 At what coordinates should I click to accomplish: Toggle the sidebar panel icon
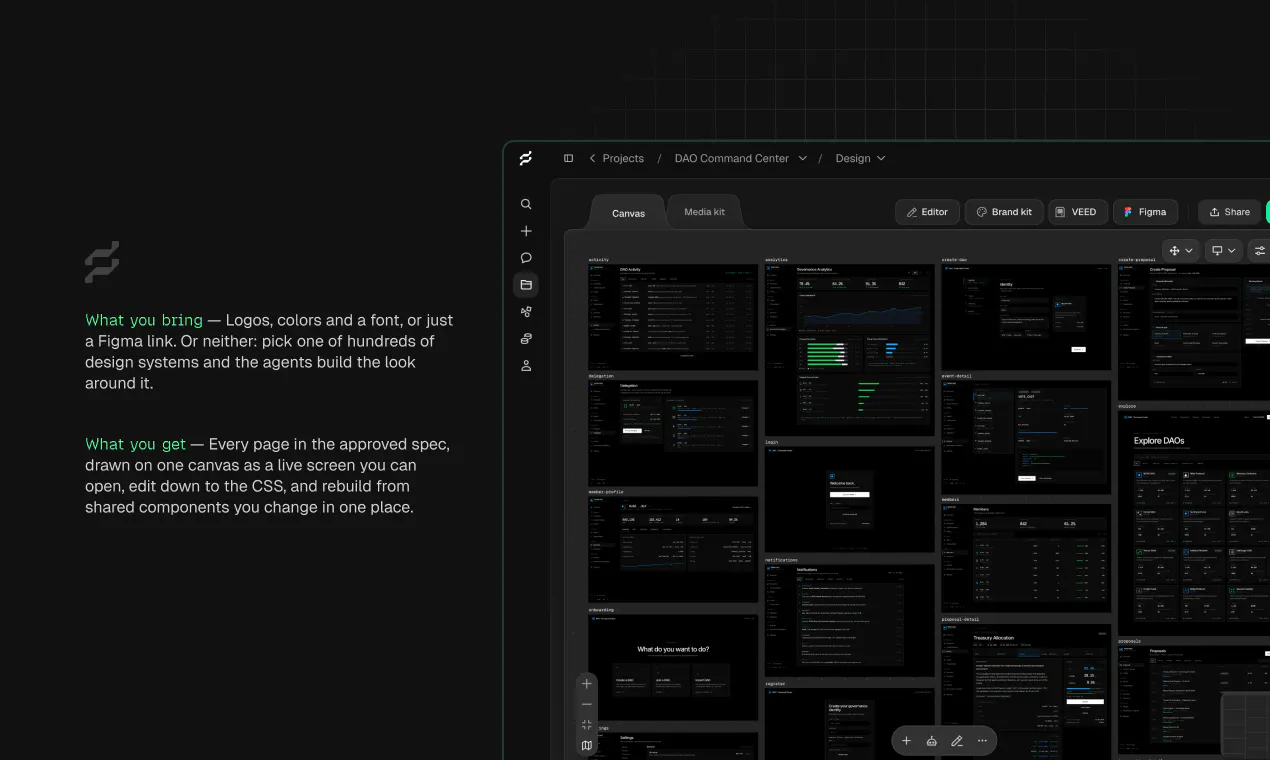point(569,158)
